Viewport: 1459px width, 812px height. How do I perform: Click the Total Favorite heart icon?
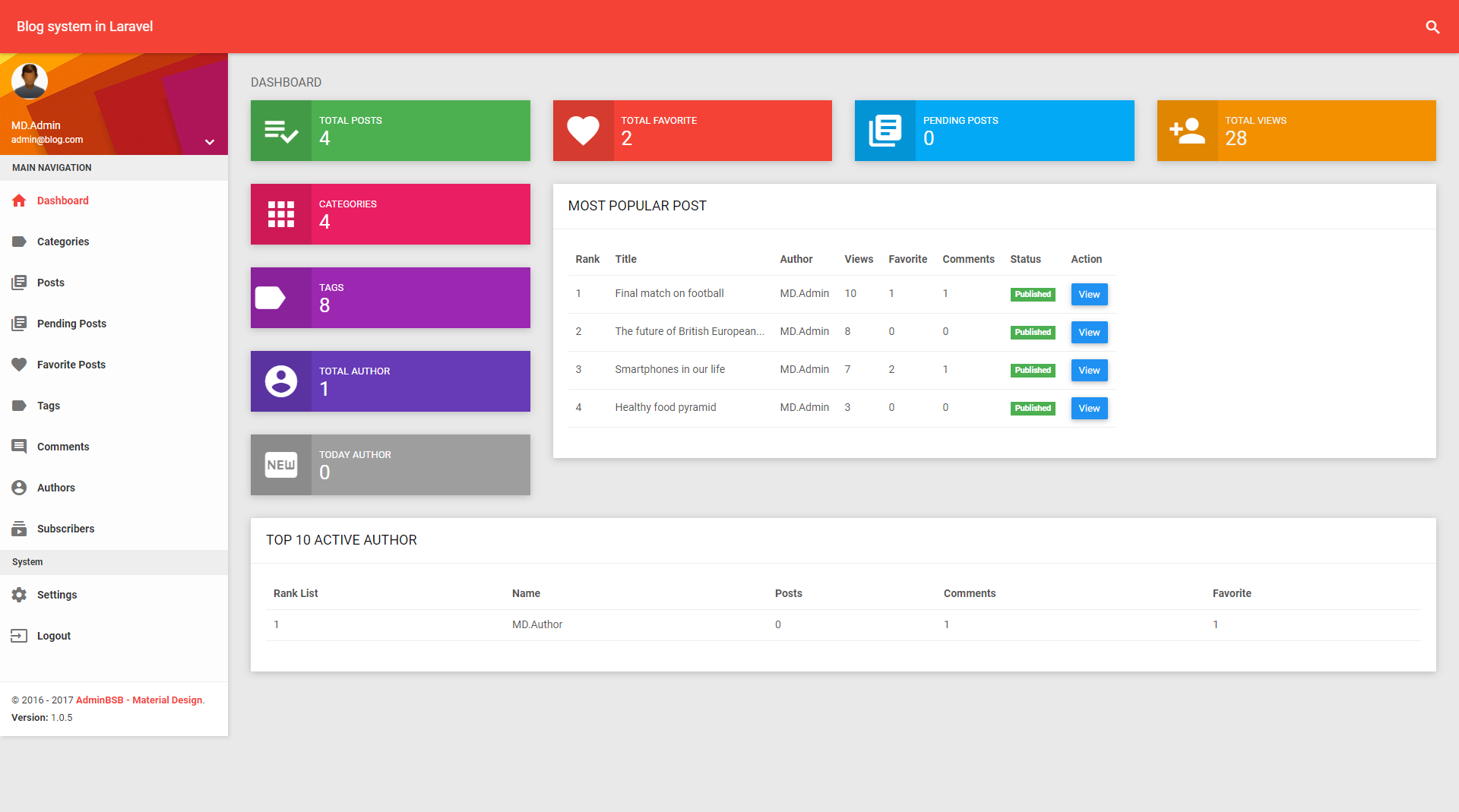click(x=583, y=131)
